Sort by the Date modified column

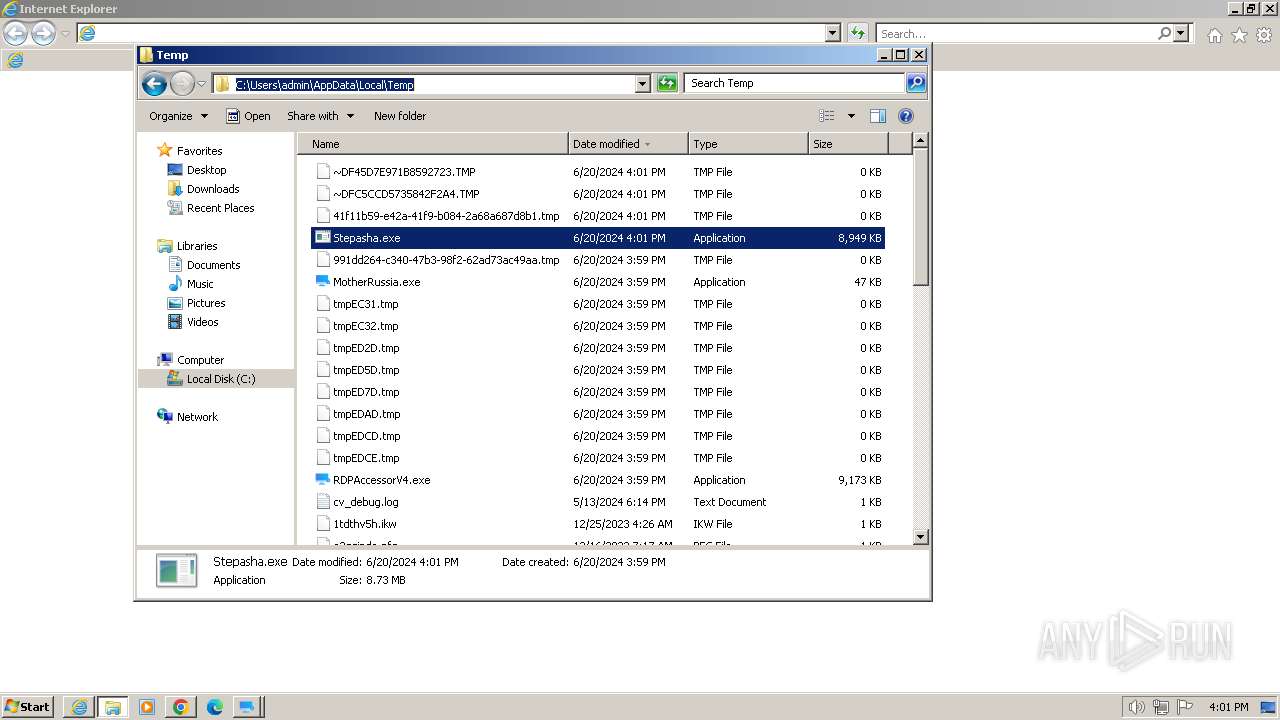(x=628, y=144)
